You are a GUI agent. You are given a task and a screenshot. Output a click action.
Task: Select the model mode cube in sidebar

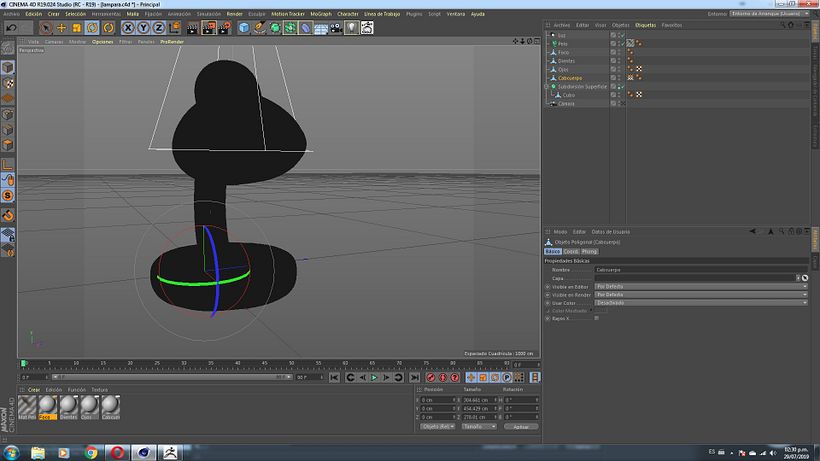point(8,67)
